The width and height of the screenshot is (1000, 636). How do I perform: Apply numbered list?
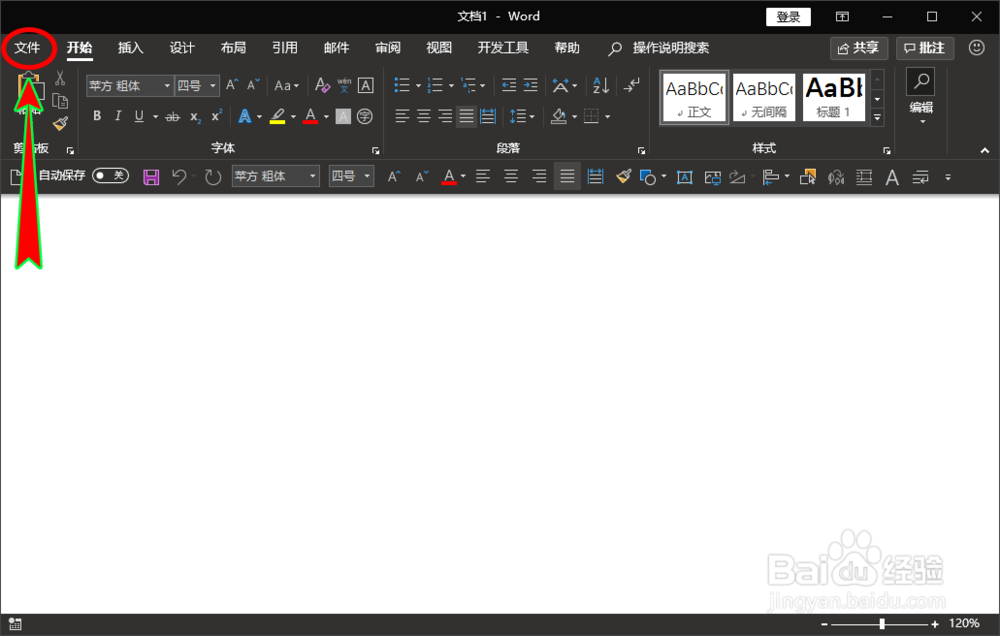[x=435, y=85]
